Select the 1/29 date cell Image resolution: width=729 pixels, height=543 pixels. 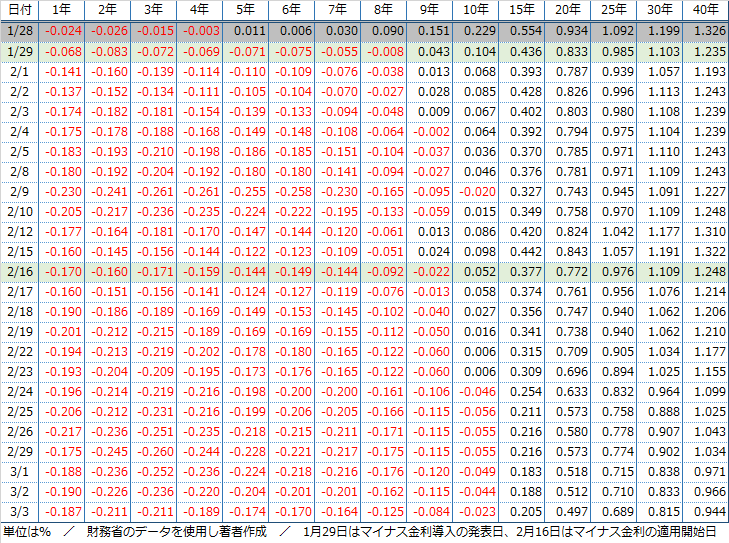(x=18, y=51)
